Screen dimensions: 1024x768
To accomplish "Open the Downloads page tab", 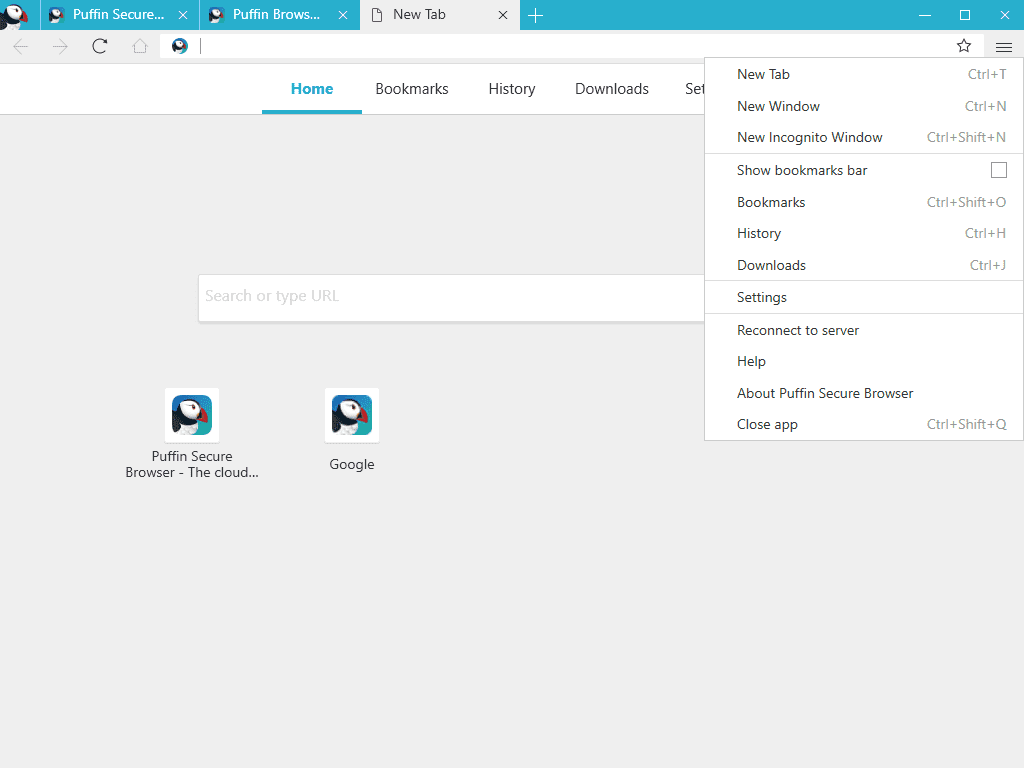I will [x=612, y=89].
